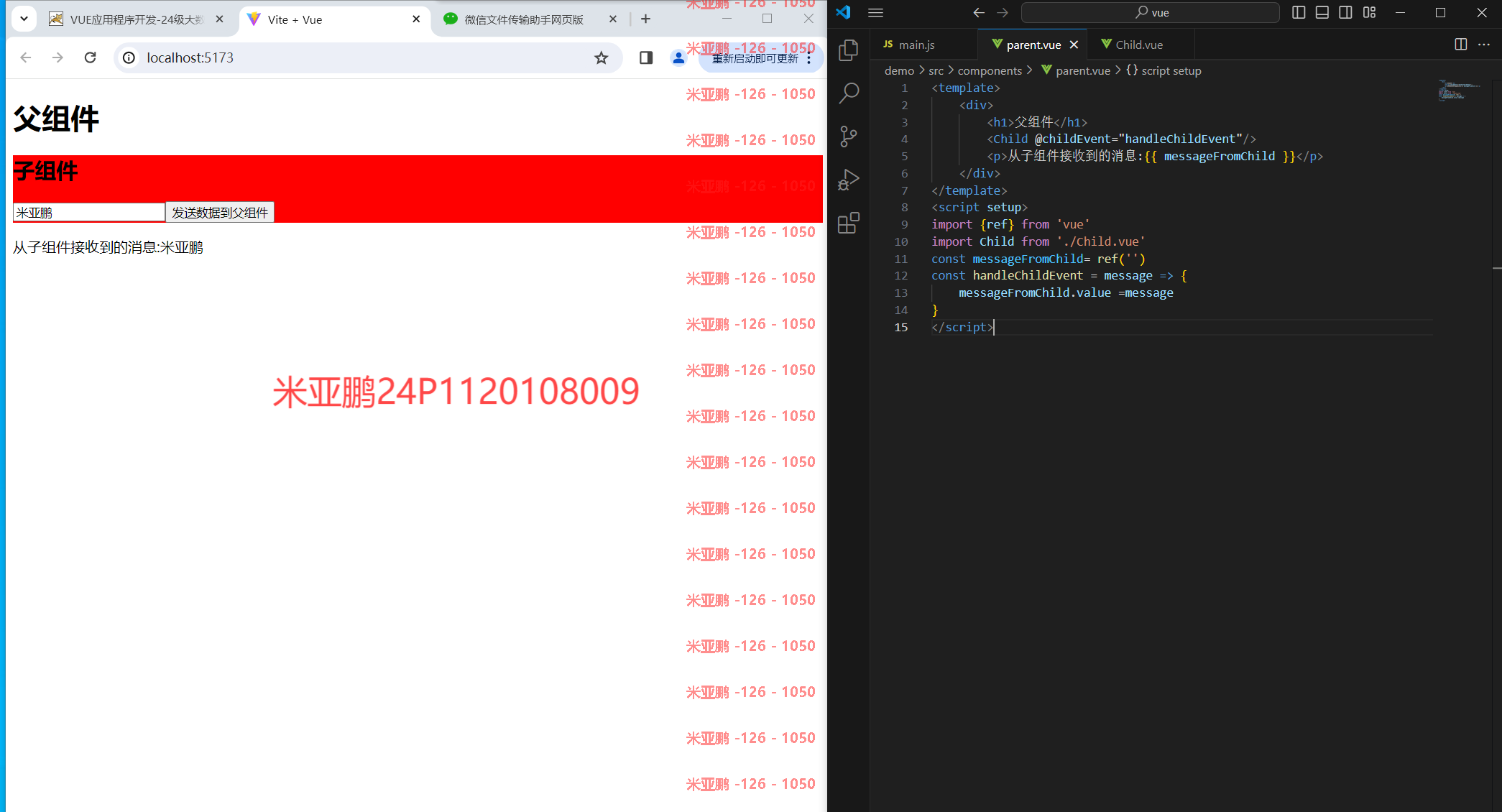Select the parent.vue breadcrumb
This screenshot has width=1502, height=812.
(x=1076, y=70)
